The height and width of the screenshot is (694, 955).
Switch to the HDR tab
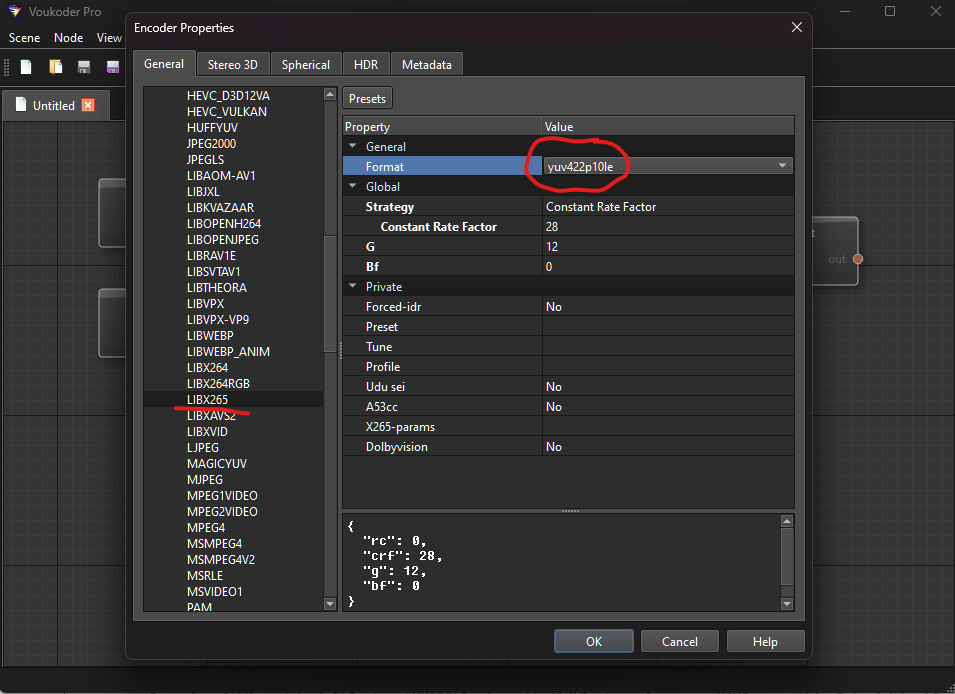pos(366,64)
